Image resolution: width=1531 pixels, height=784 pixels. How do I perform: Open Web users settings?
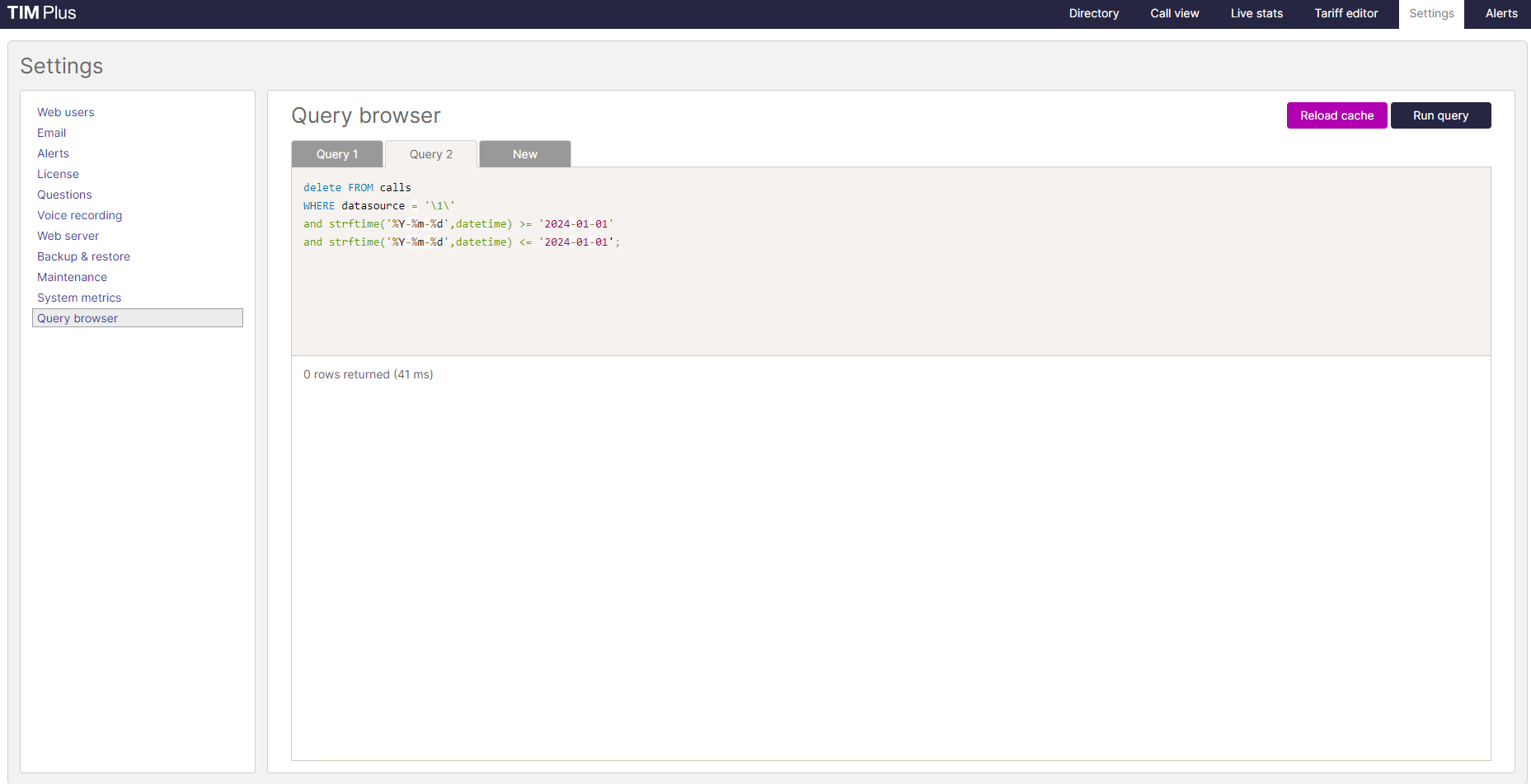point(66,112)
